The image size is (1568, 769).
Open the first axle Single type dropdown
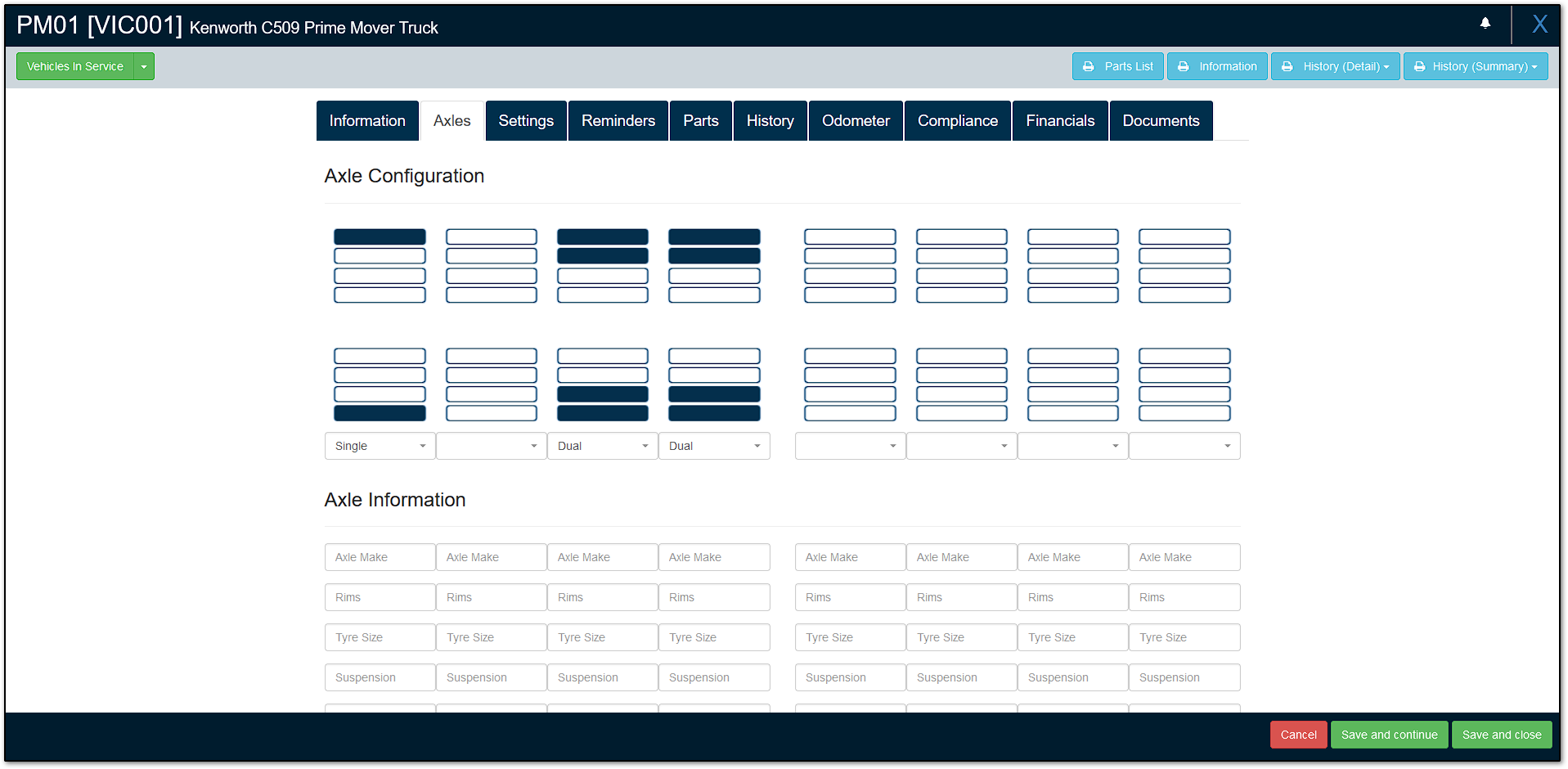pos(380,446)
